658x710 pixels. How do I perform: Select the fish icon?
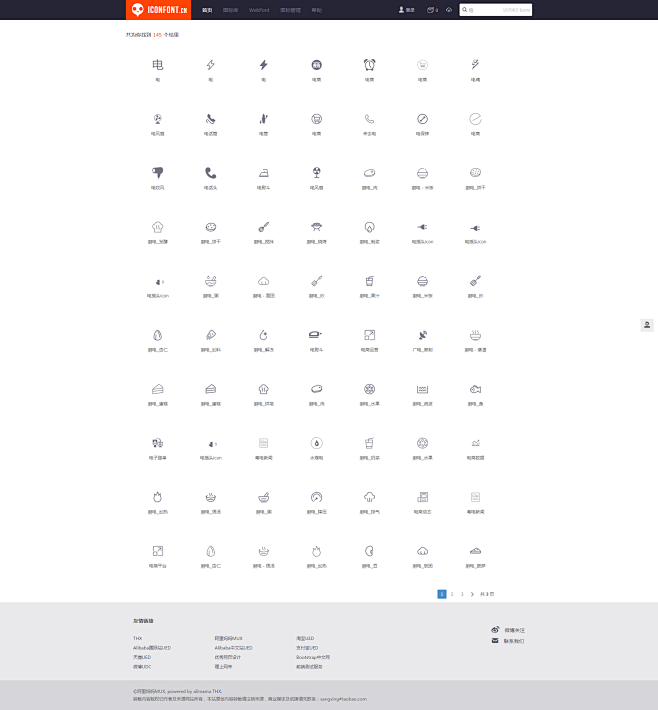tap(475, 389)
